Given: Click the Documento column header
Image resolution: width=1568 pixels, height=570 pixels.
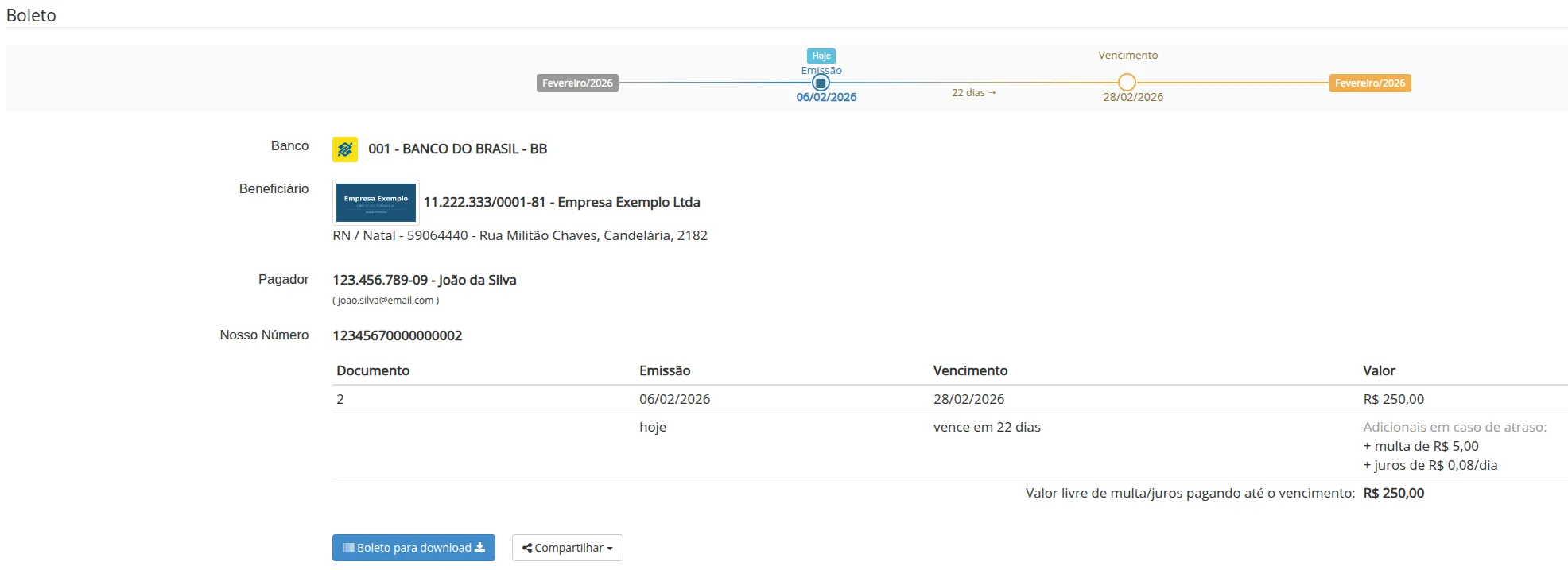Looking at the screenshot, I should (x=373, y=370).
